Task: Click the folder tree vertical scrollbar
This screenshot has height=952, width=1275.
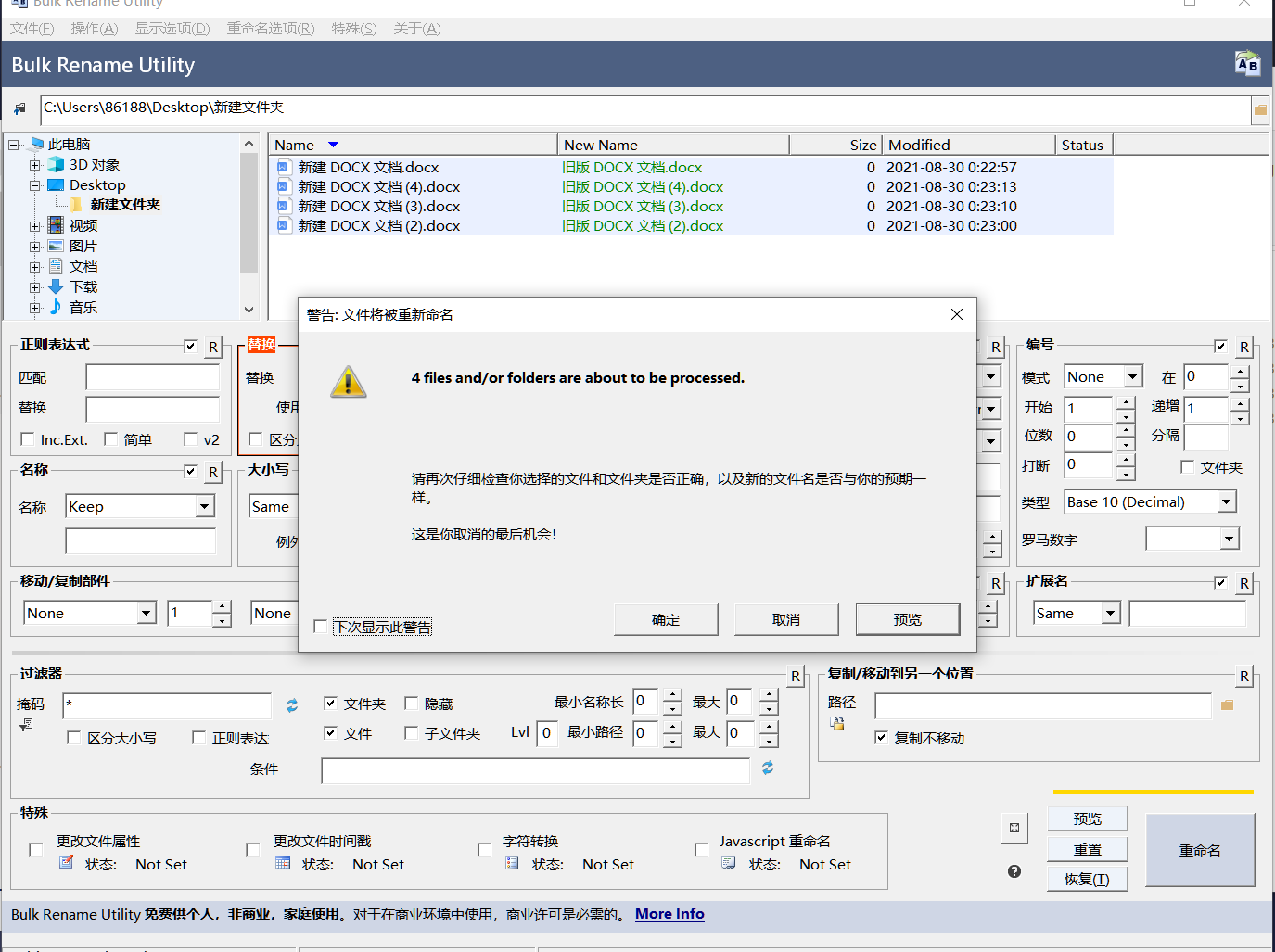Action: click(x=249, y=226)
